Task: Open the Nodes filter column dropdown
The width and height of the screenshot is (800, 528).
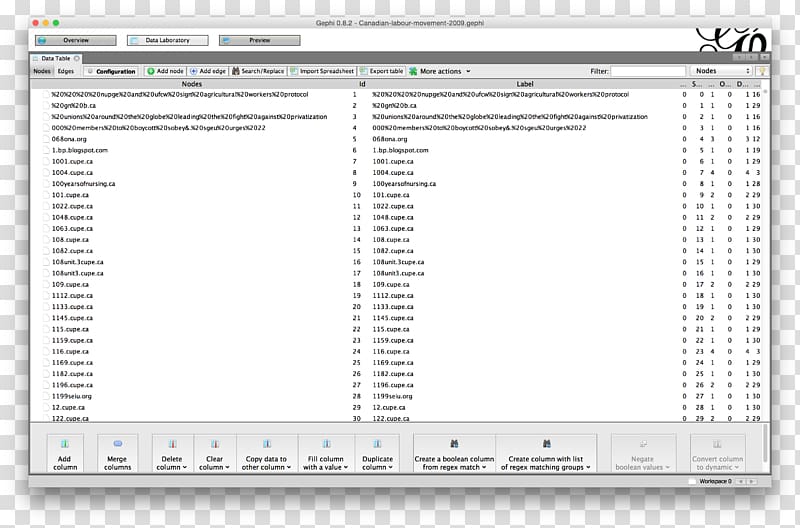Action: click(722, 71)
